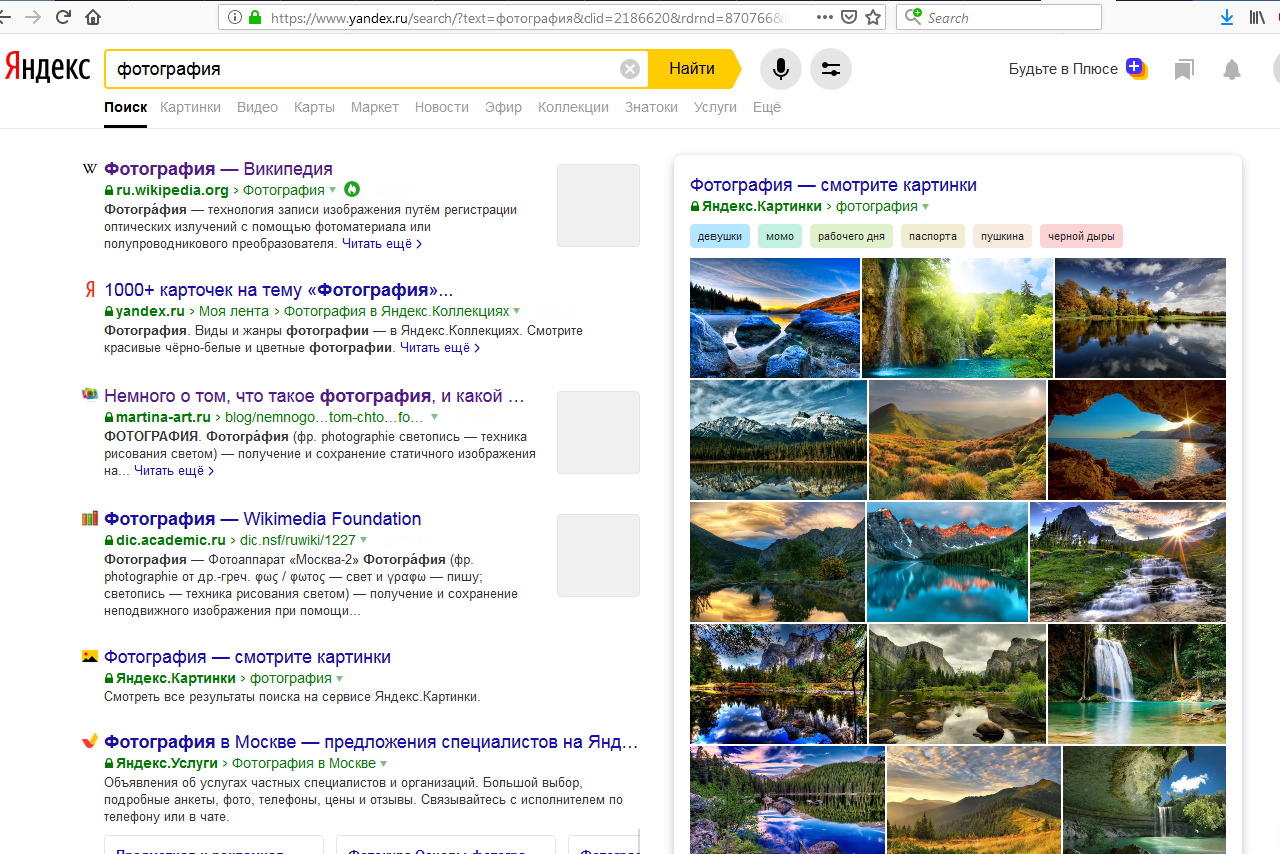The image size is (1280, 854).
Task: Open the Новости tab
Action: pos(442,107)
